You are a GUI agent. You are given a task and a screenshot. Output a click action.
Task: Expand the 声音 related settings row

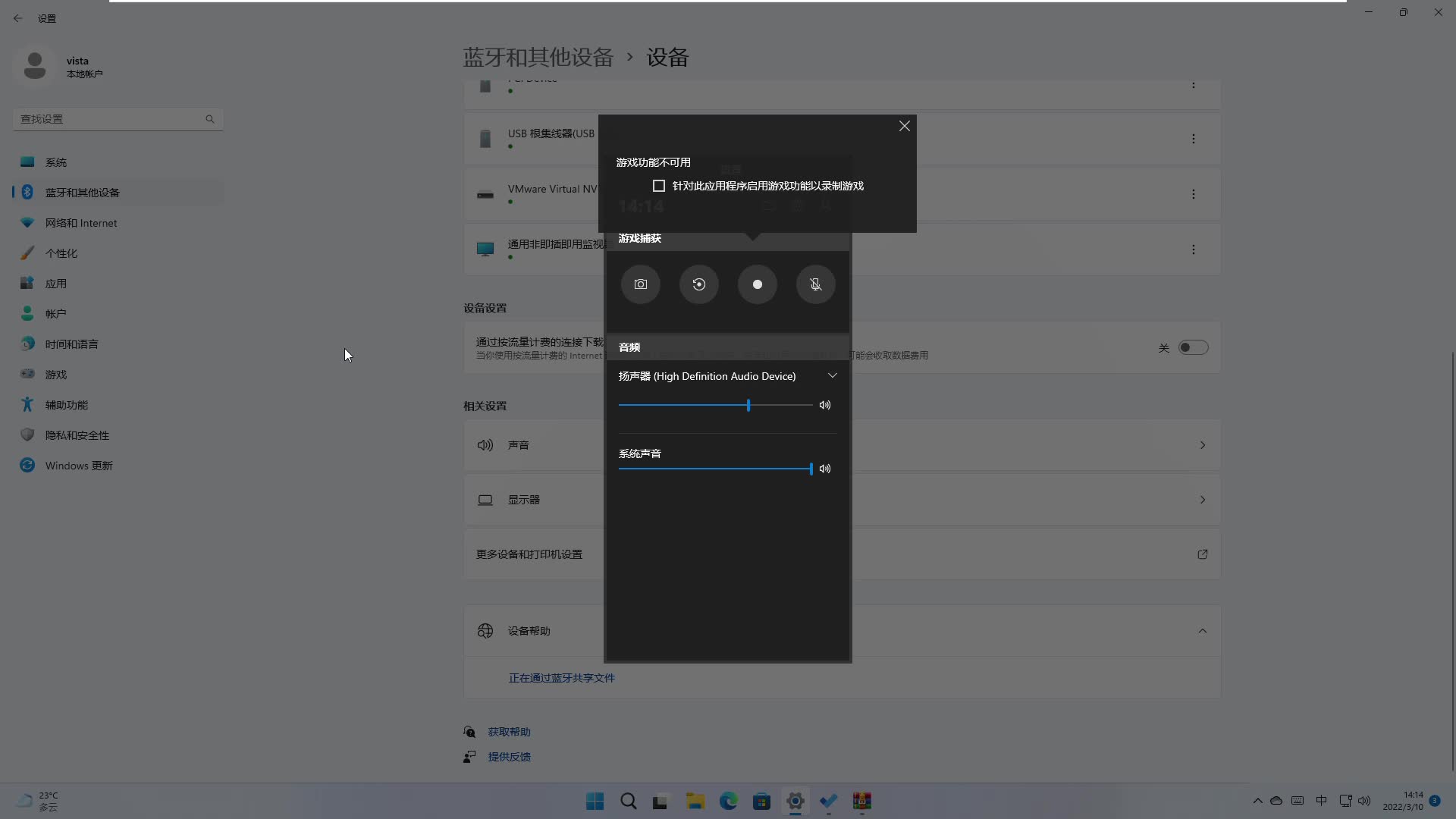click(1203, 445)
